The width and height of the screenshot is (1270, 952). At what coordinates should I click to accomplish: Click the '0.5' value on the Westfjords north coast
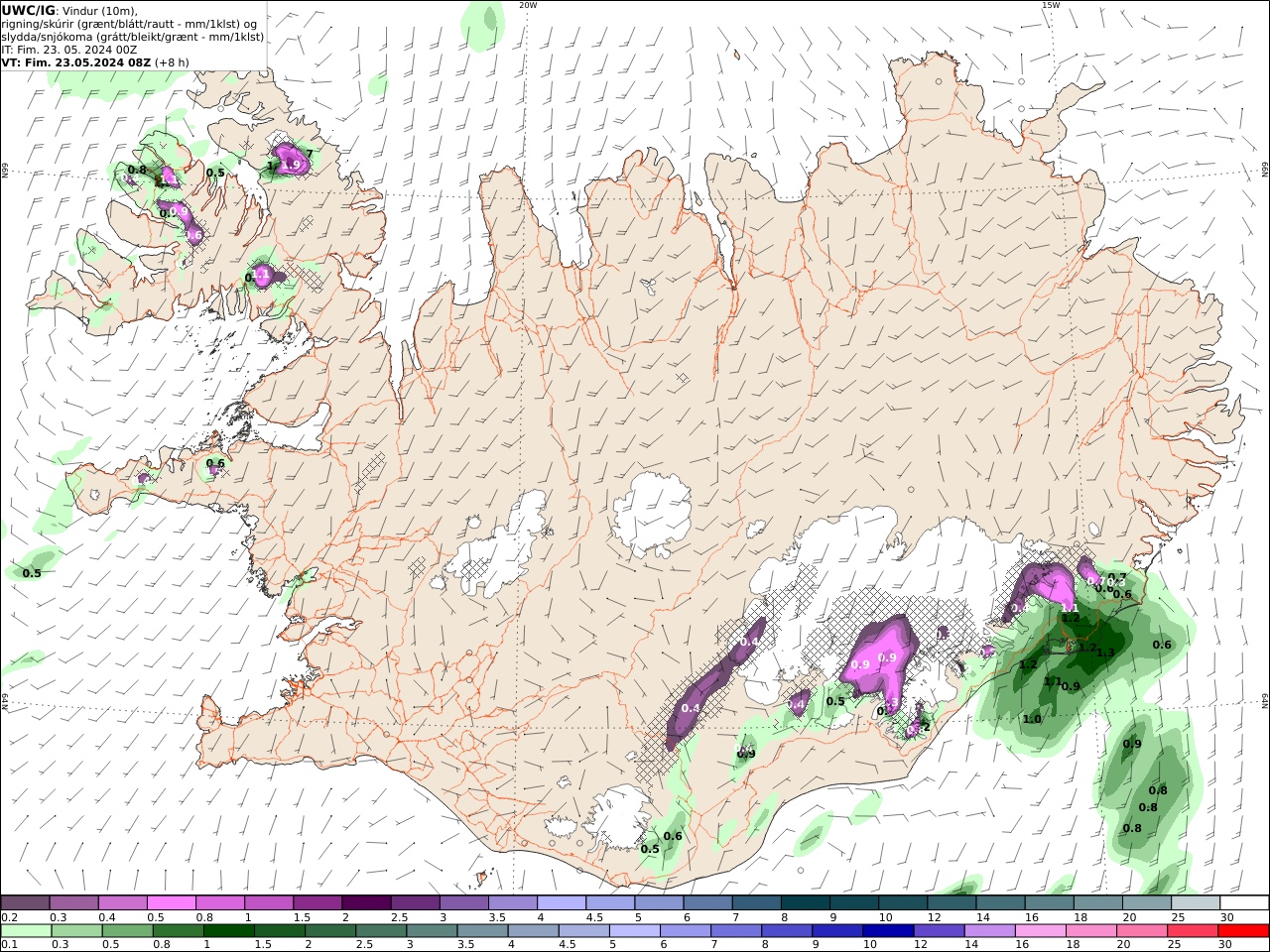(x=215, y=173)
